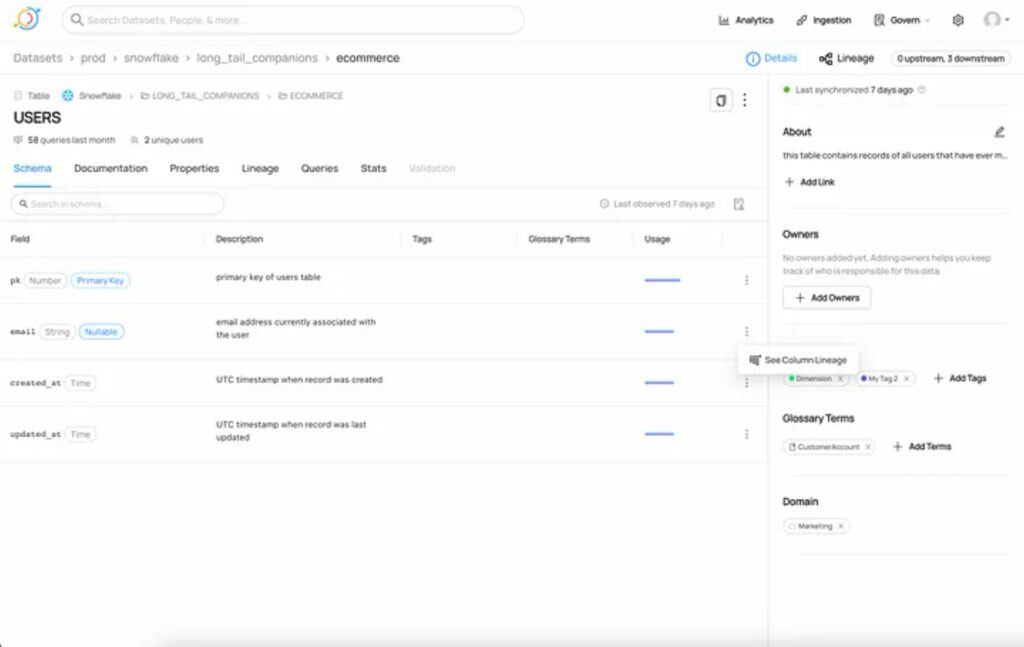
Task: Click the settings gear icon
Action: point(956,19)
